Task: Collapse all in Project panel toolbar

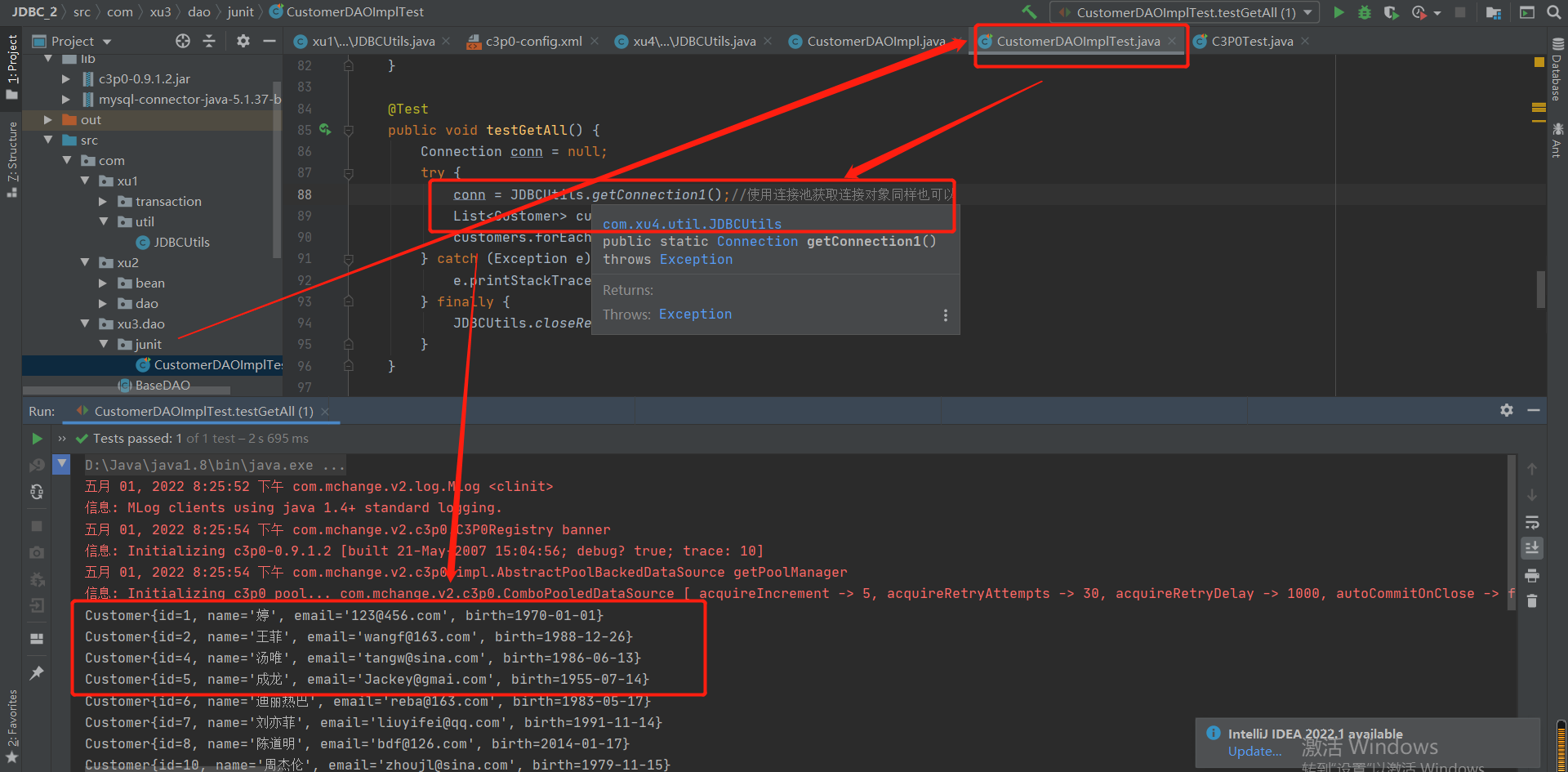Action: point(209,41)
